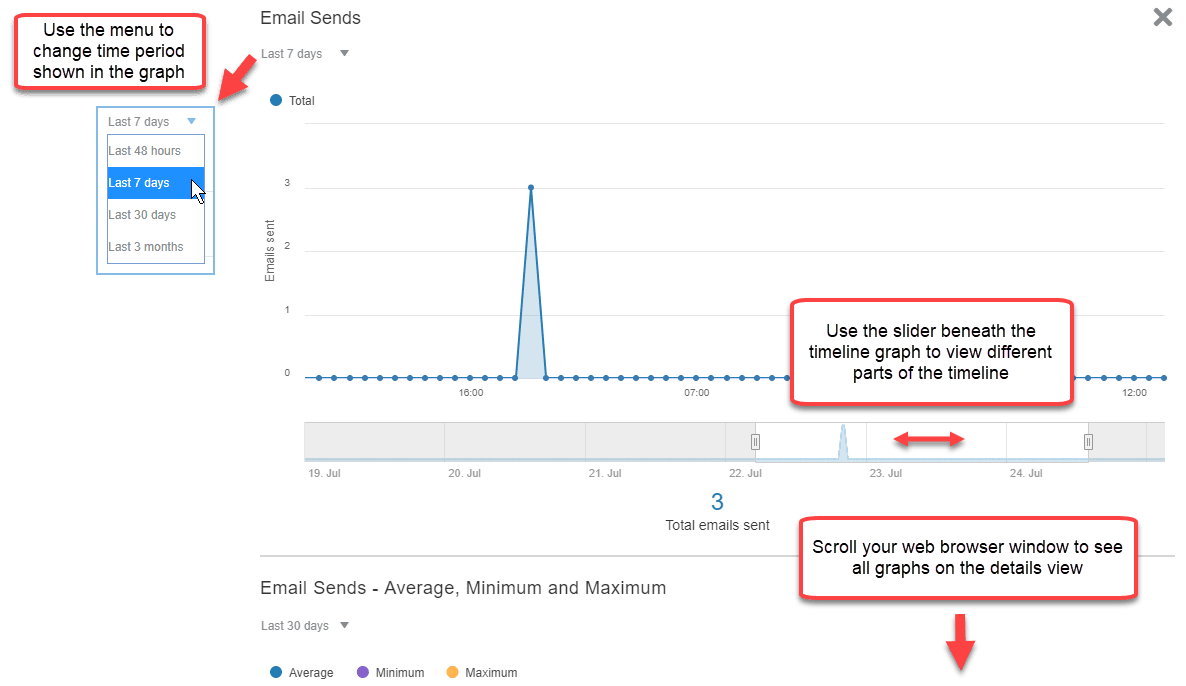Click the yellow Maximum legend icon
Viewport: 1186px width, 686px height.
(x=450, y=672)
